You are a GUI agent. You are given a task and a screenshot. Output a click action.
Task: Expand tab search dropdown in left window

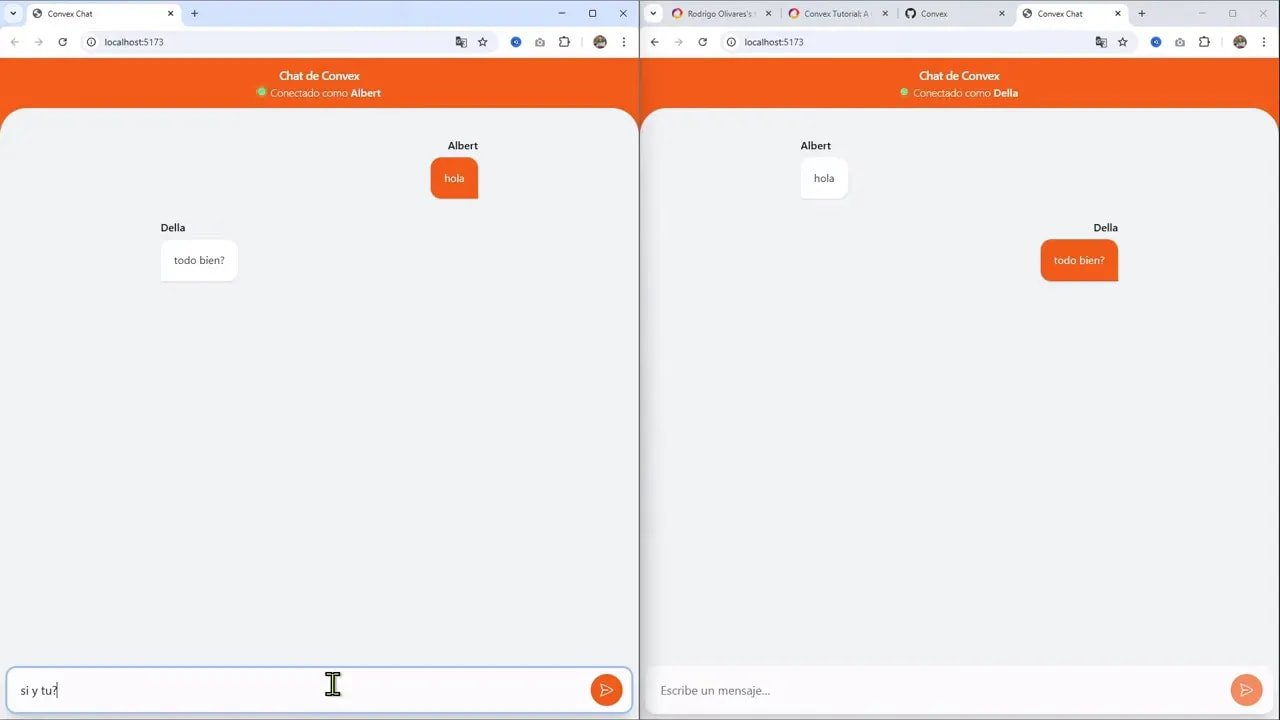(x=13, y=14)
